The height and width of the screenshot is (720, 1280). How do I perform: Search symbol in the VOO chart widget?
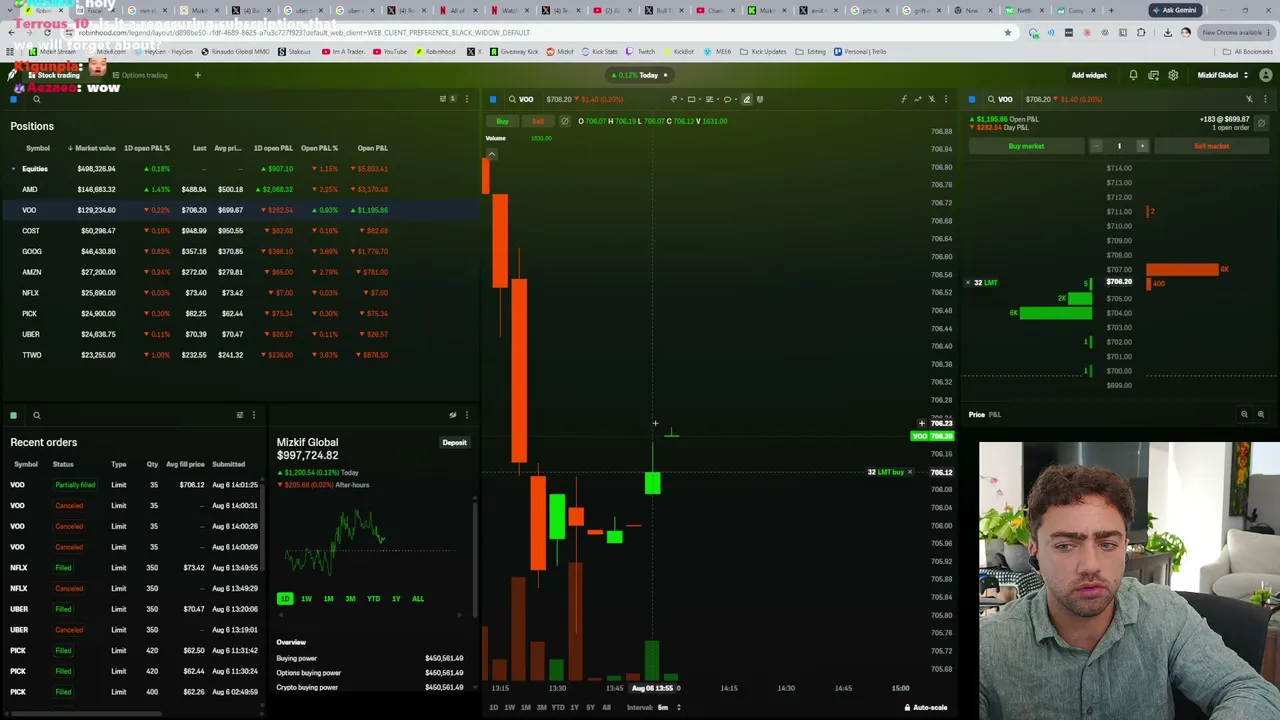point(512,99)
